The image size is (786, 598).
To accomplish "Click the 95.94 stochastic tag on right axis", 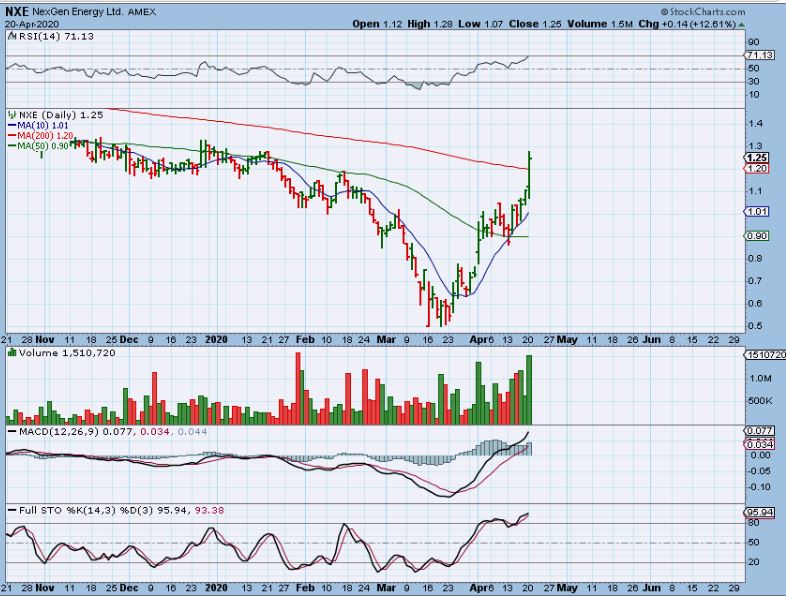I will (x=760, y=512).
